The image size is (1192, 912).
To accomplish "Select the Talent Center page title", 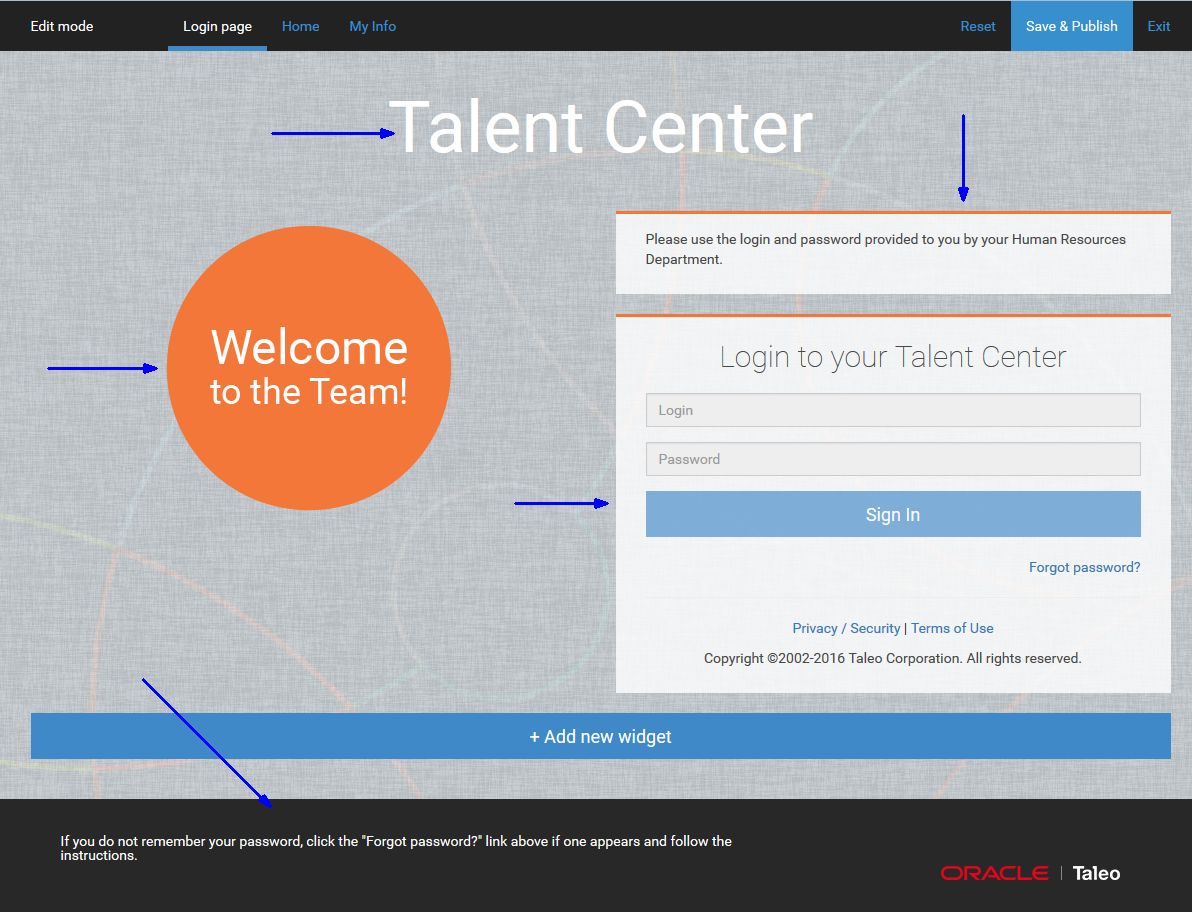I will [x=601, y=128].
